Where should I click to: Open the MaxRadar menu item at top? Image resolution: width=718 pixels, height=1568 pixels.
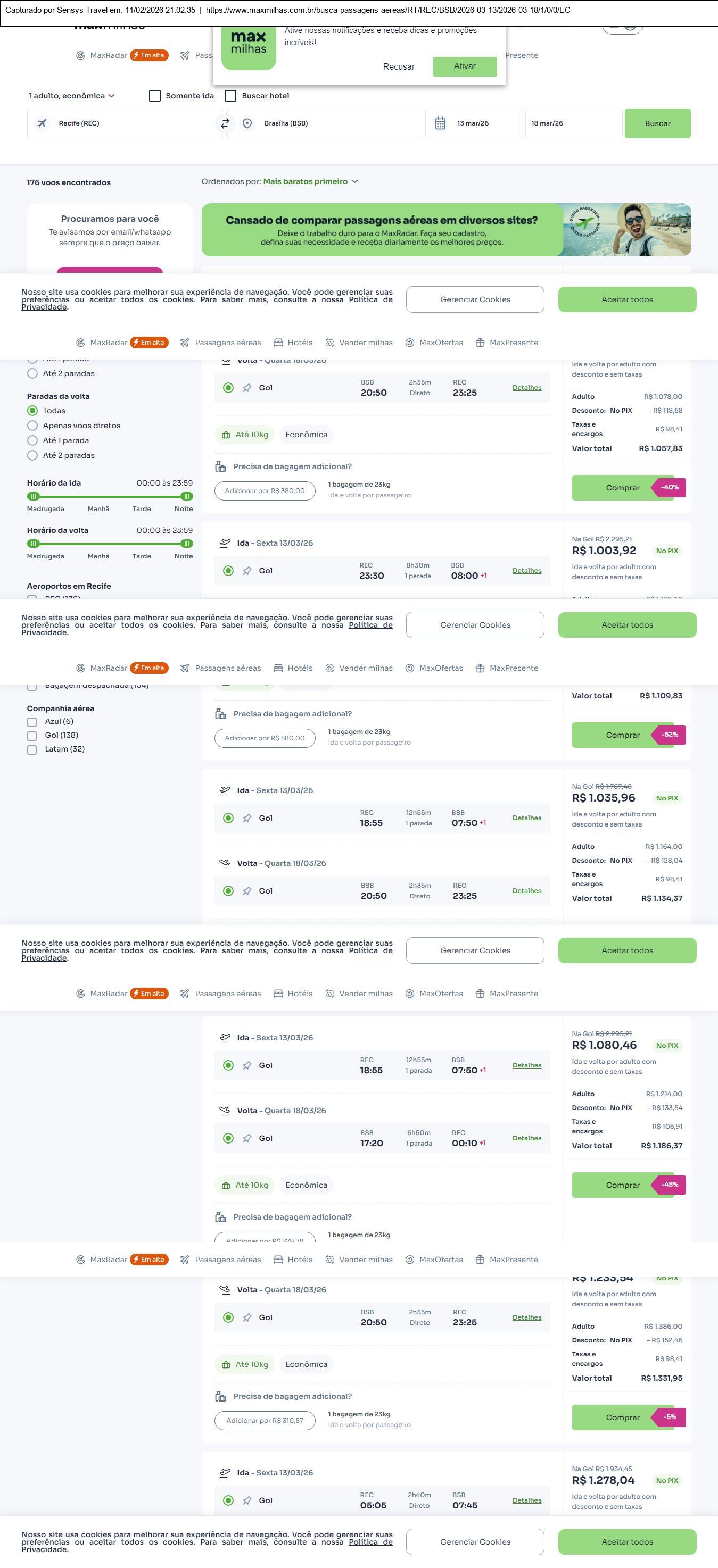109,55
